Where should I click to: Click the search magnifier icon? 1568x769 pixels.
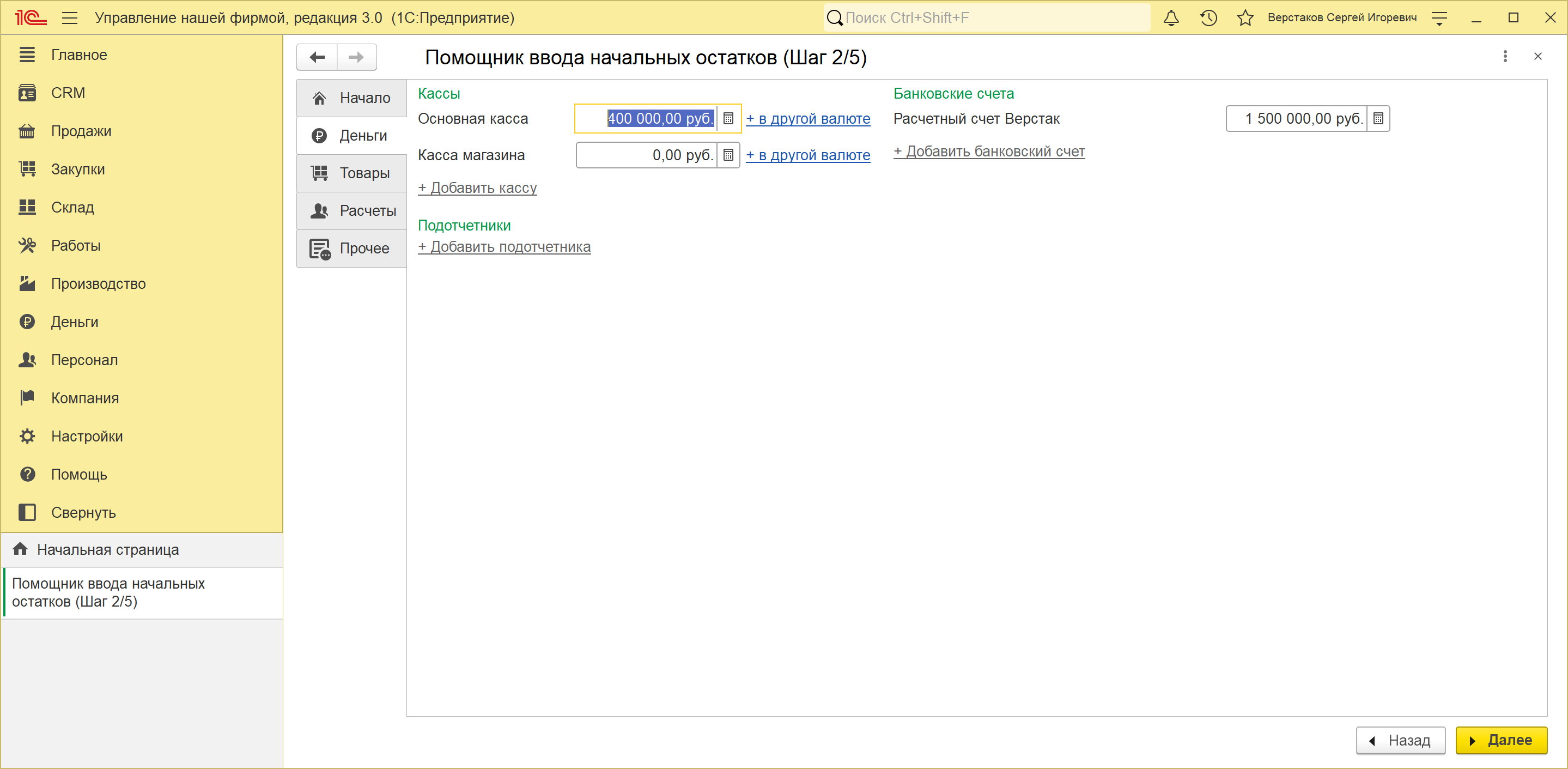(x=835, y=17)
